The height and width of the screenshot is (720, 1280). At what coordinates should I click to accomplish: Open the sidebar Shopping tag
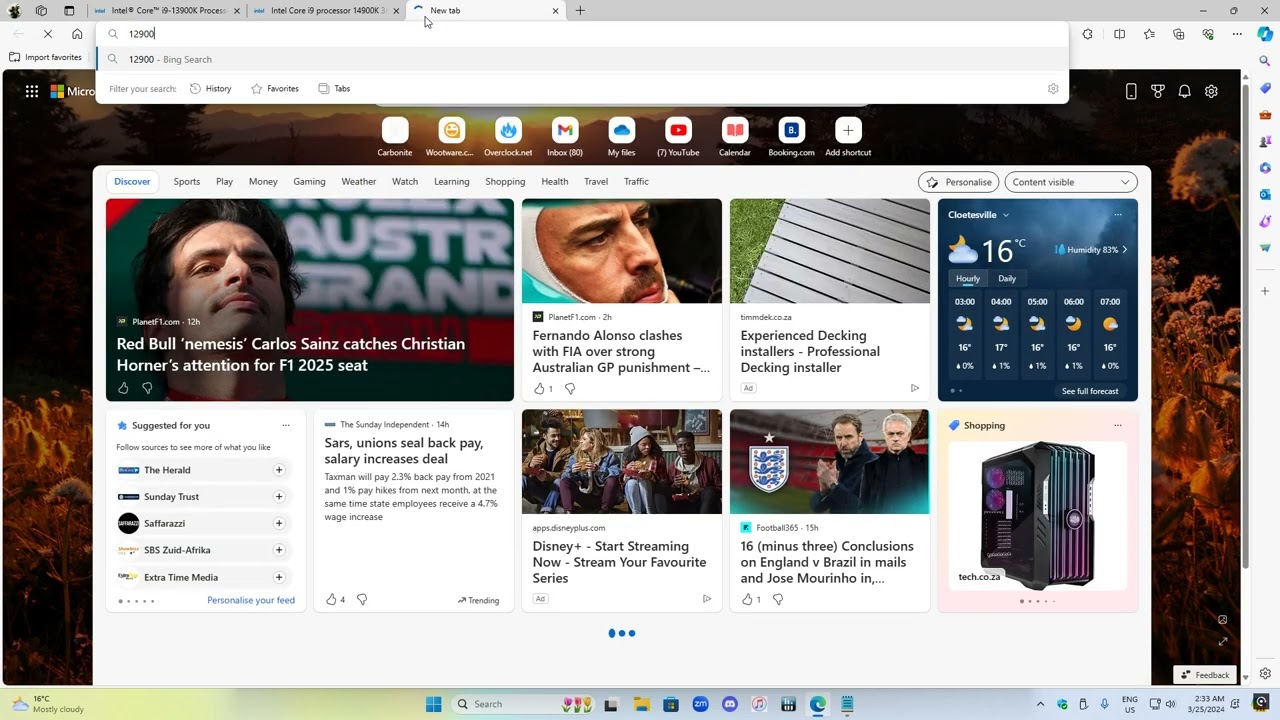(1265, 88)
